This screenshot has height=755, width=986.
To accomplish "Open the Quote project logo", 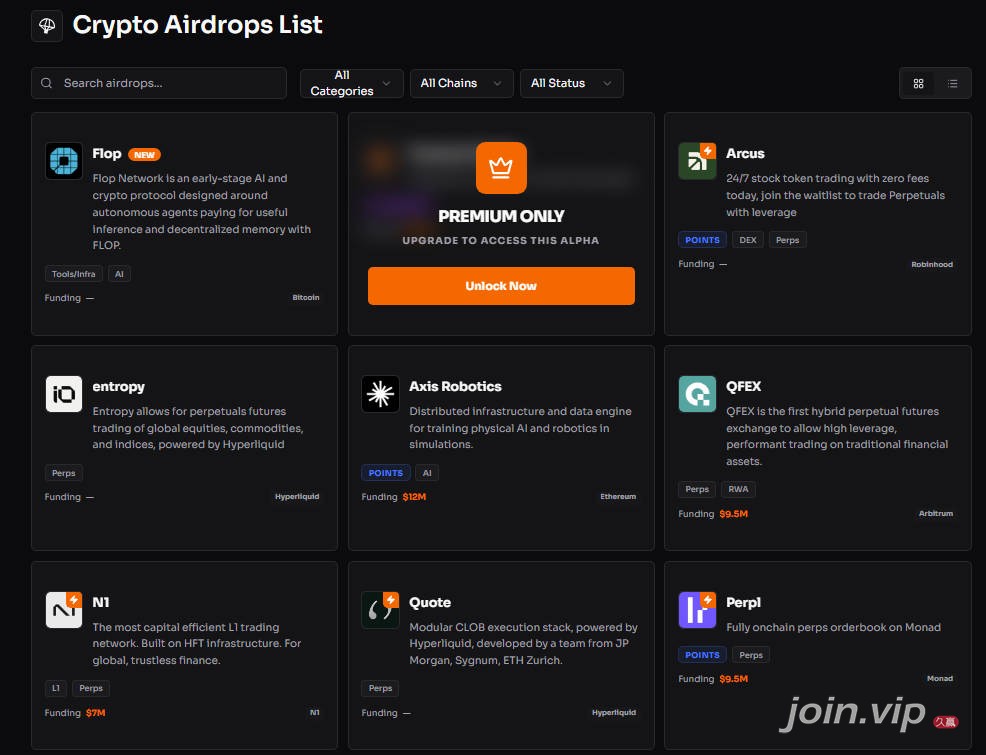I will click(380, 610).
